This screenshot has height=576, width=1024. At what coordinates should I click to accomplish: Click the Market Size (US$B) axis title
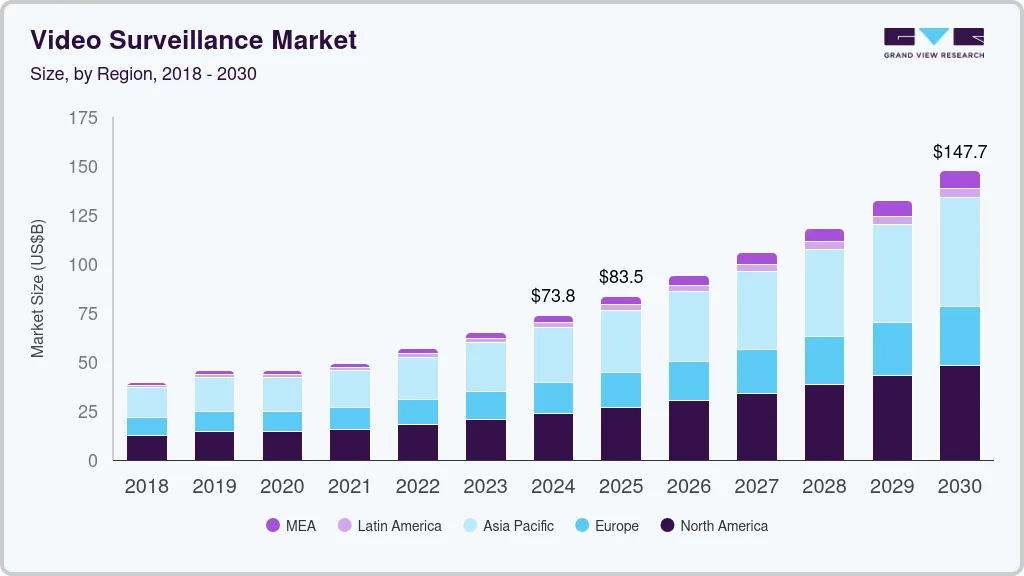(x=38, y=288)
